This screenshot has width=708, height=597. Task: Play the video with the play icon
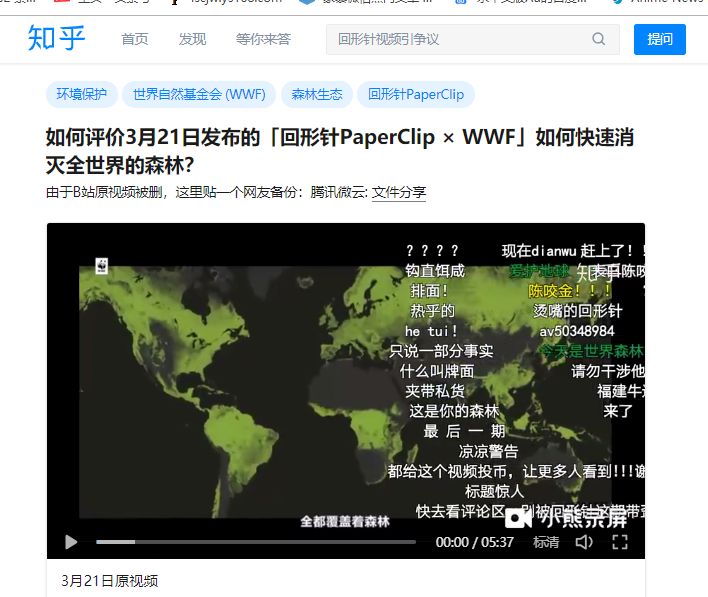click(71, 542)
